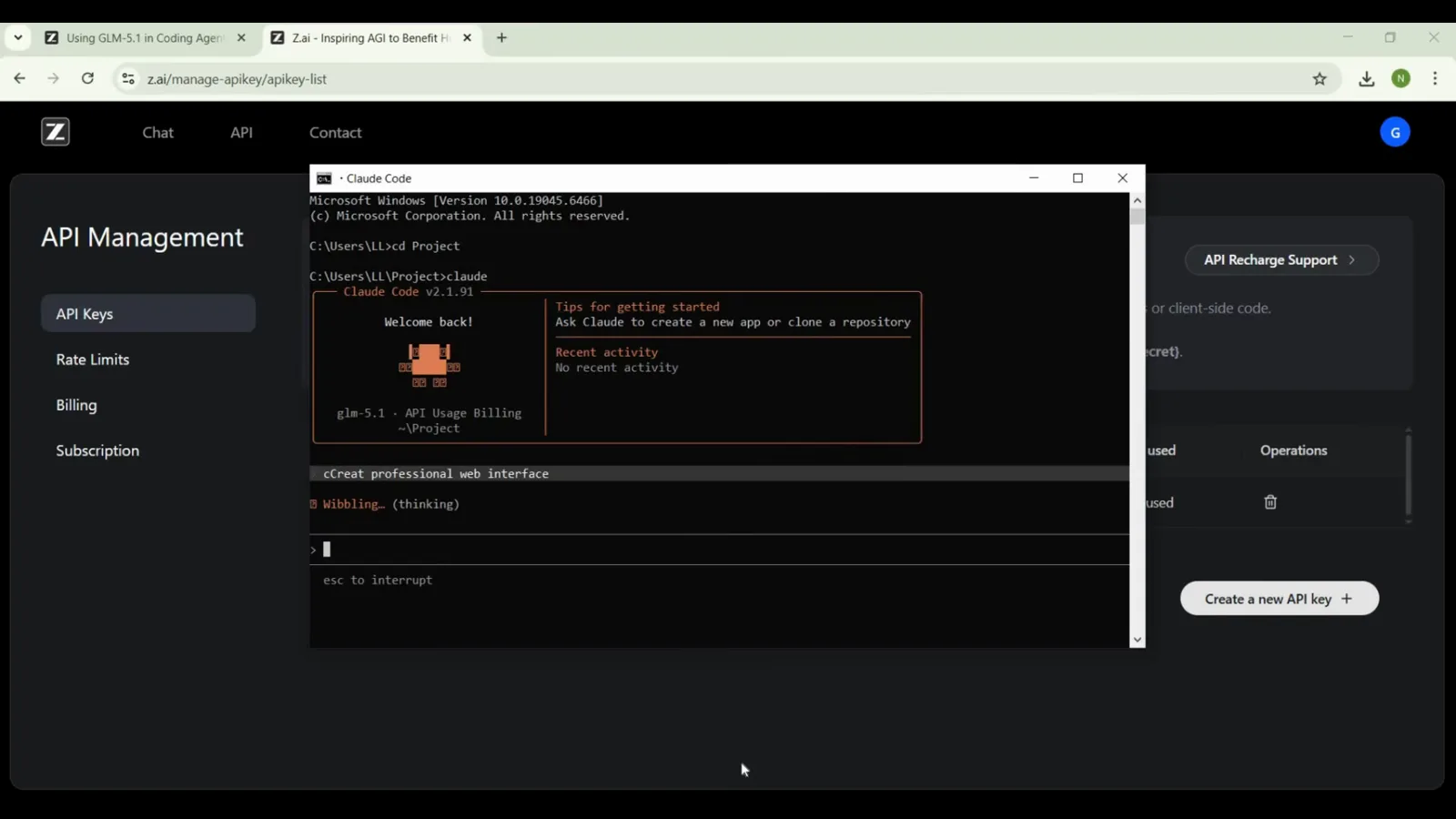Image resolution: width=1456 pixels, height=819 pixels.
Task: Click terminal scrollbar up arrow
Action: pos(1137,200)
